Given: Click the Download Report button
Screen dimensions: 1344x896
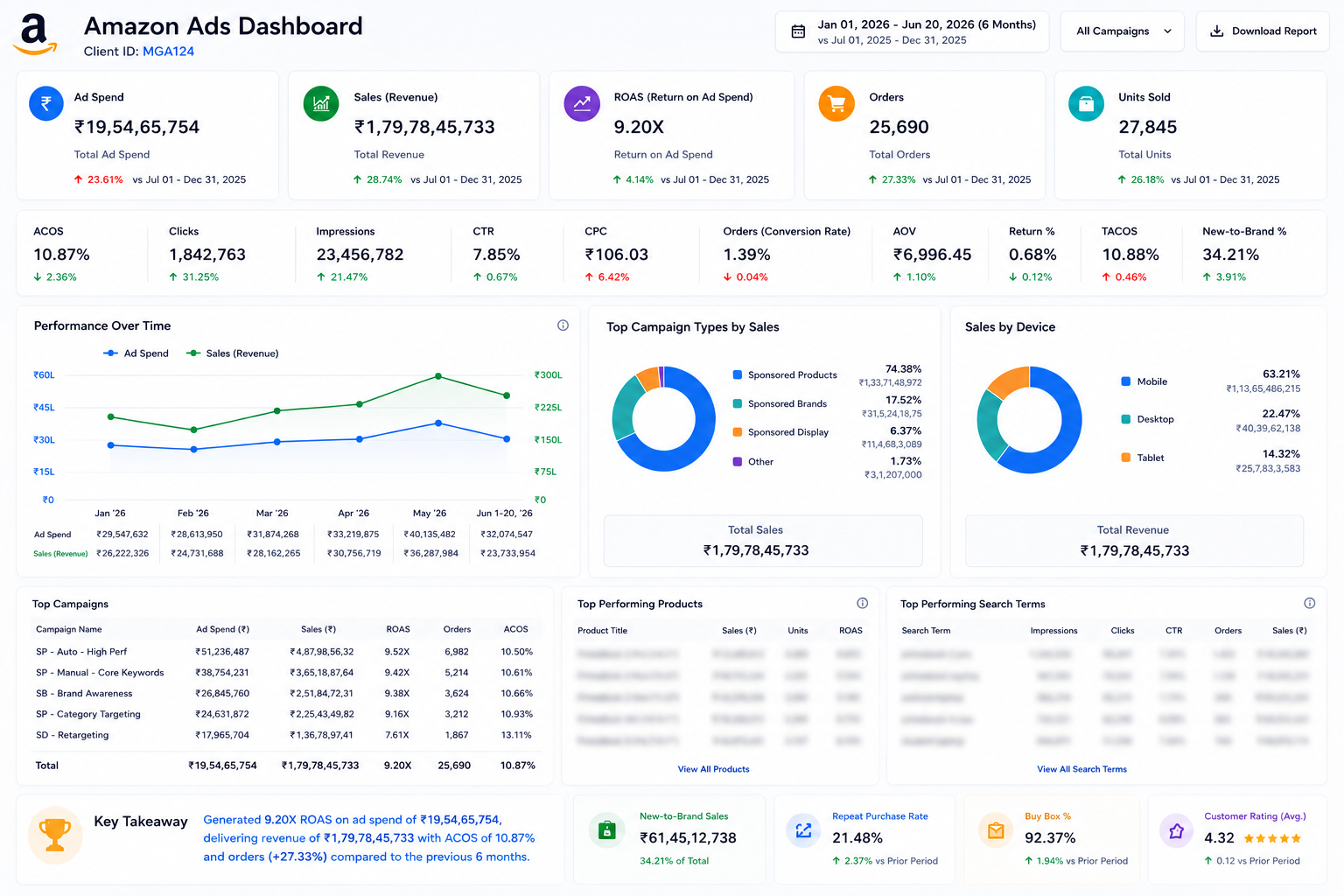Looking at the screenshot, I should click(x=1263, y=31).
